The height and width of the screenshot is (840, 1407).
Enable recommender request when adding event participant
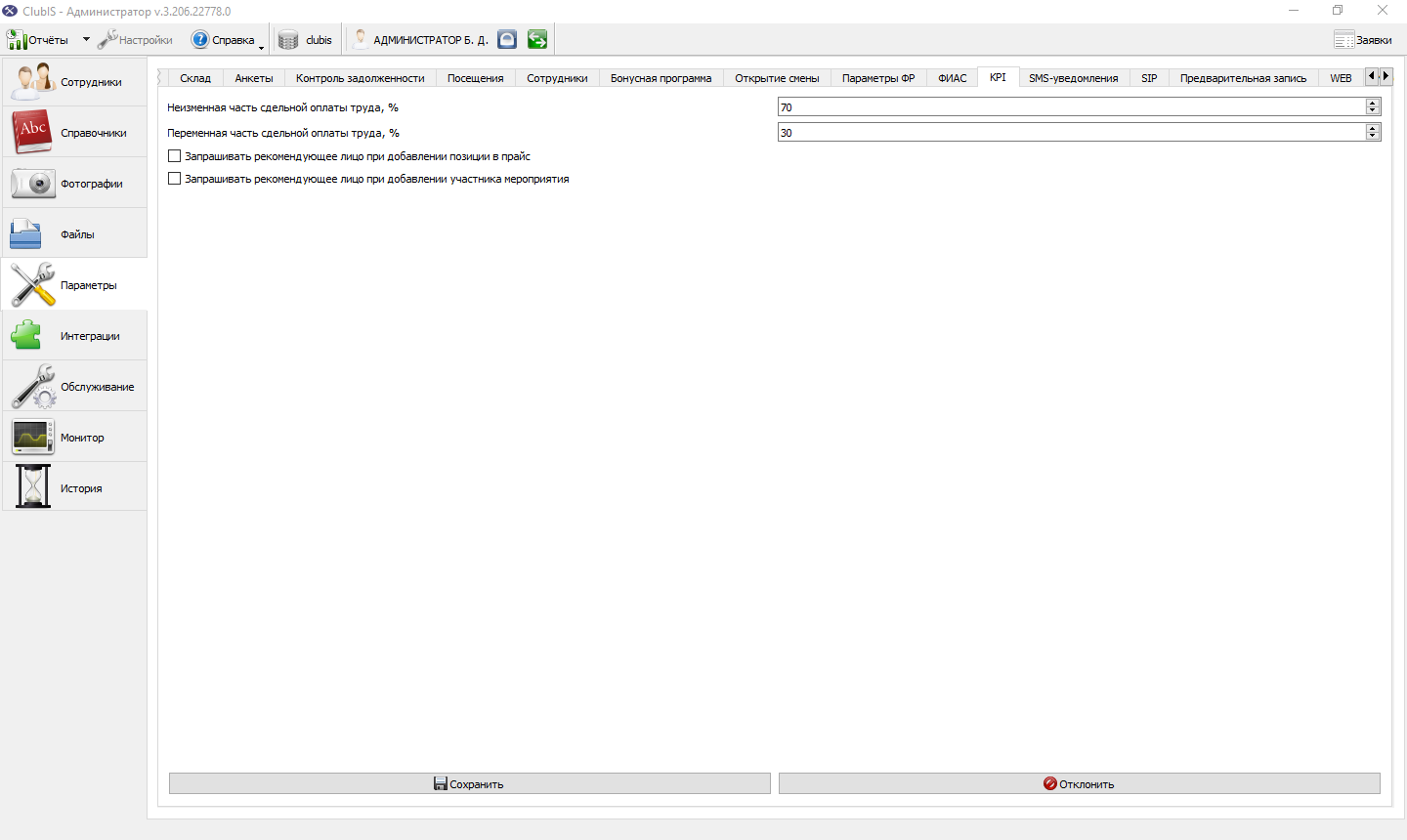tap(175, 179)
